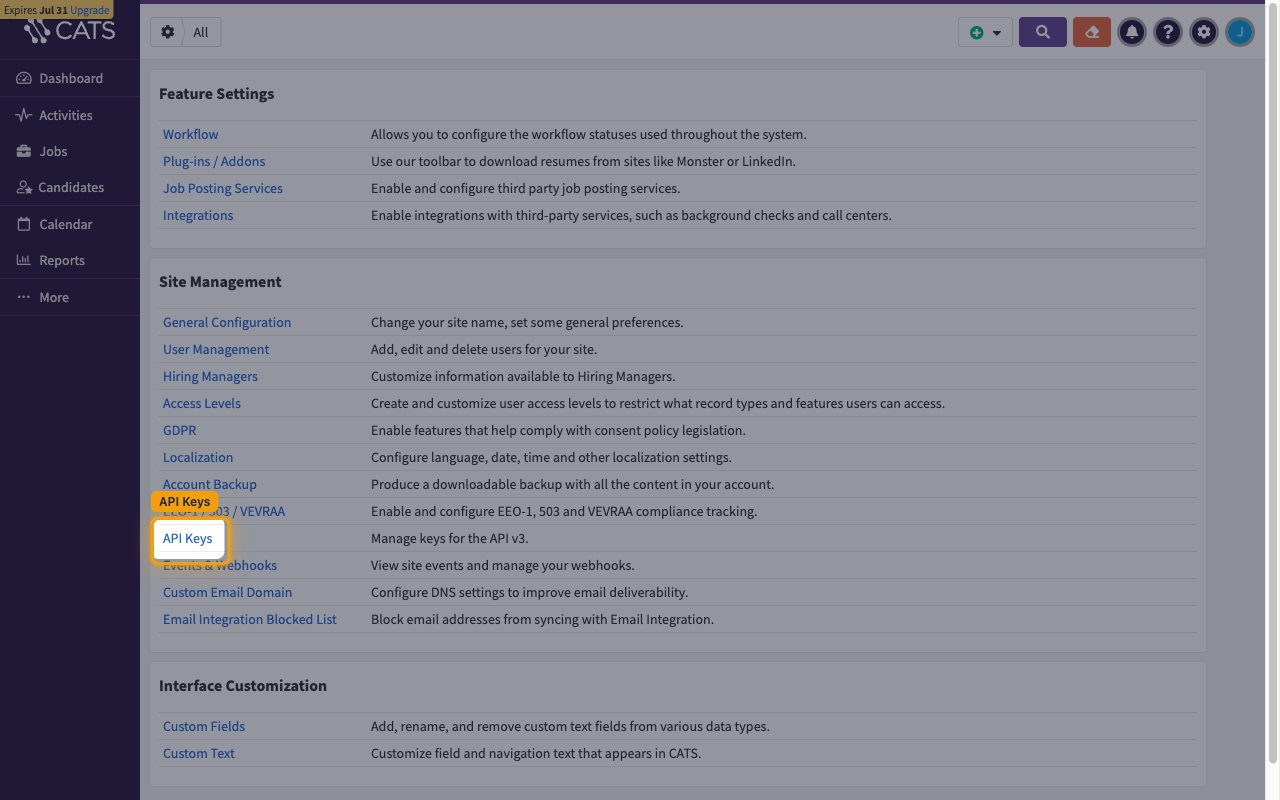This screenshot has width=1280, height=800.
Task: Click text "Change your site name, set some general preferences."
Action: (x=527, y=322)
